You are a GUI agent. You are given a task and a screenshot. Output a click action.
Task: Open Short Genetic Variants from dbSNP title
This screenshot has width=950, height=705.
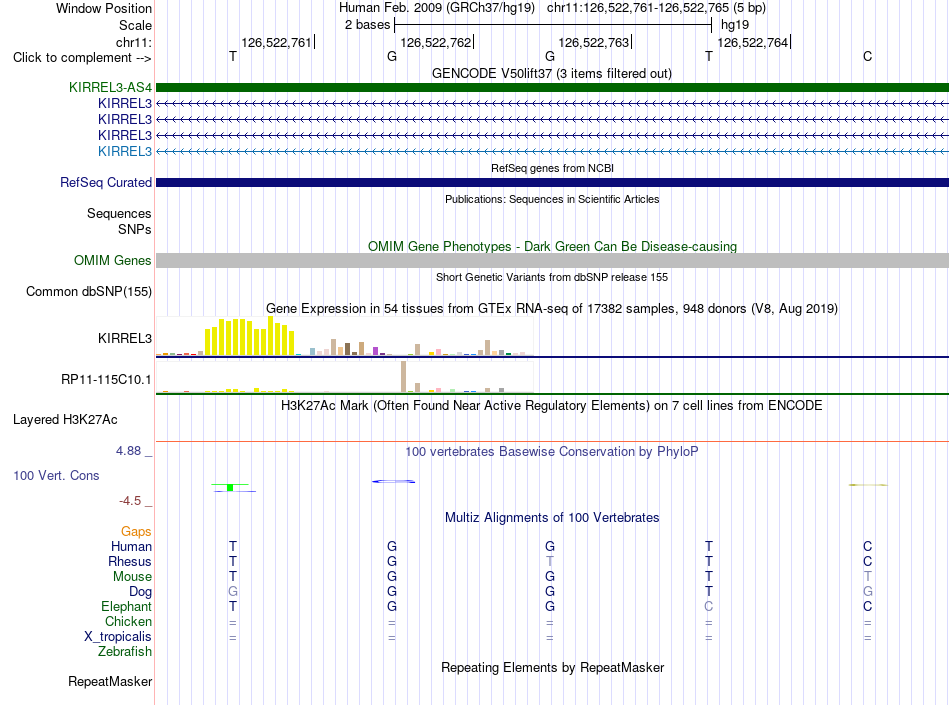click(552, 277)
